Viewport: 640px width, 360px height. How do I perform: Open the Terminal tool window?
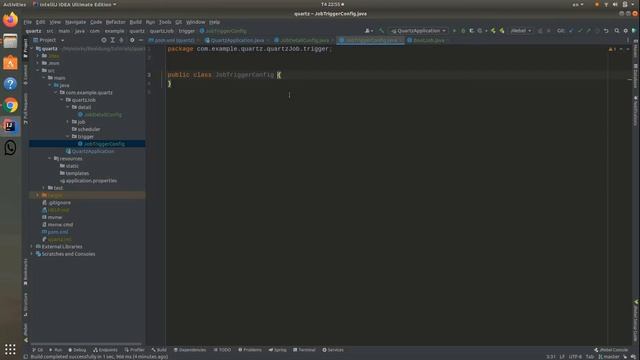click(304, 350)
